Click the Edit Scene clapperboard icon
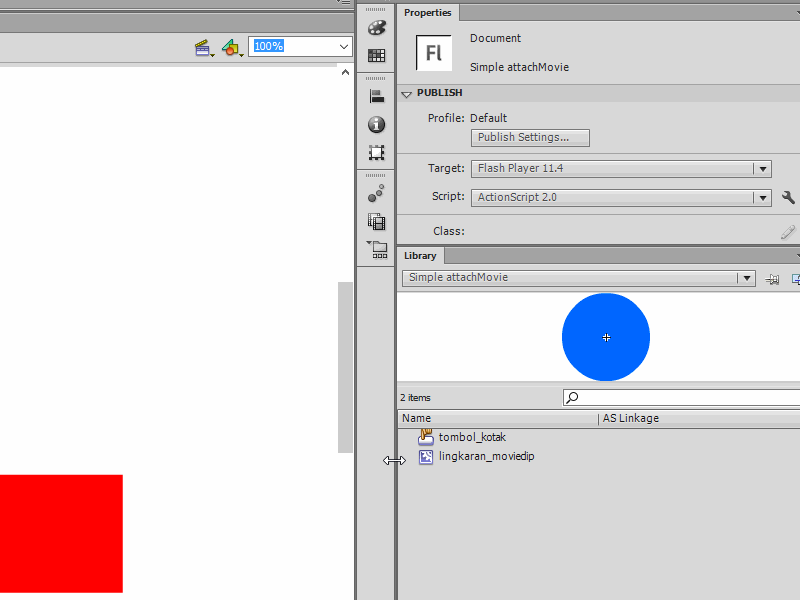The width and height of the screenshot is (800, 600). click(x=204, y=47)
